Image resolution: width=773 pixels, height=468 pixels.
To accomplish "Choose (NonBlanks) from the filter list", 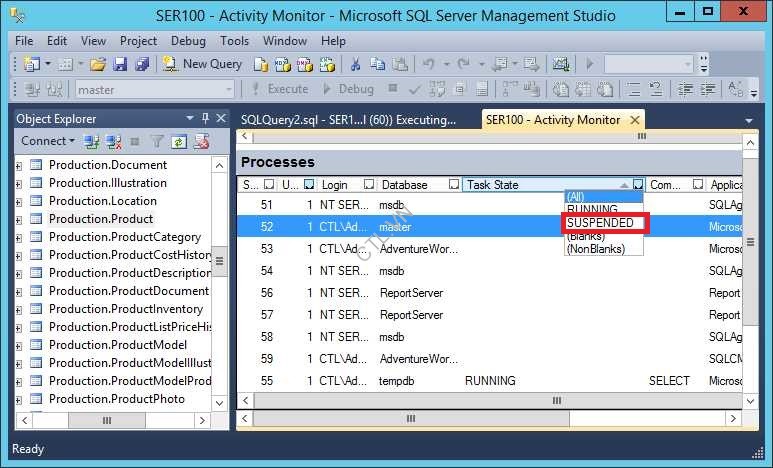I will [596, 249].
